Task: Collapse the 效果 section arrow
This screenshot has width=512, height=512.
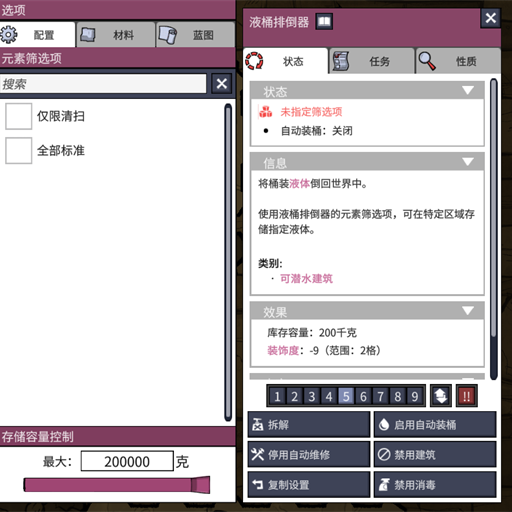Action: click(468, 311)
